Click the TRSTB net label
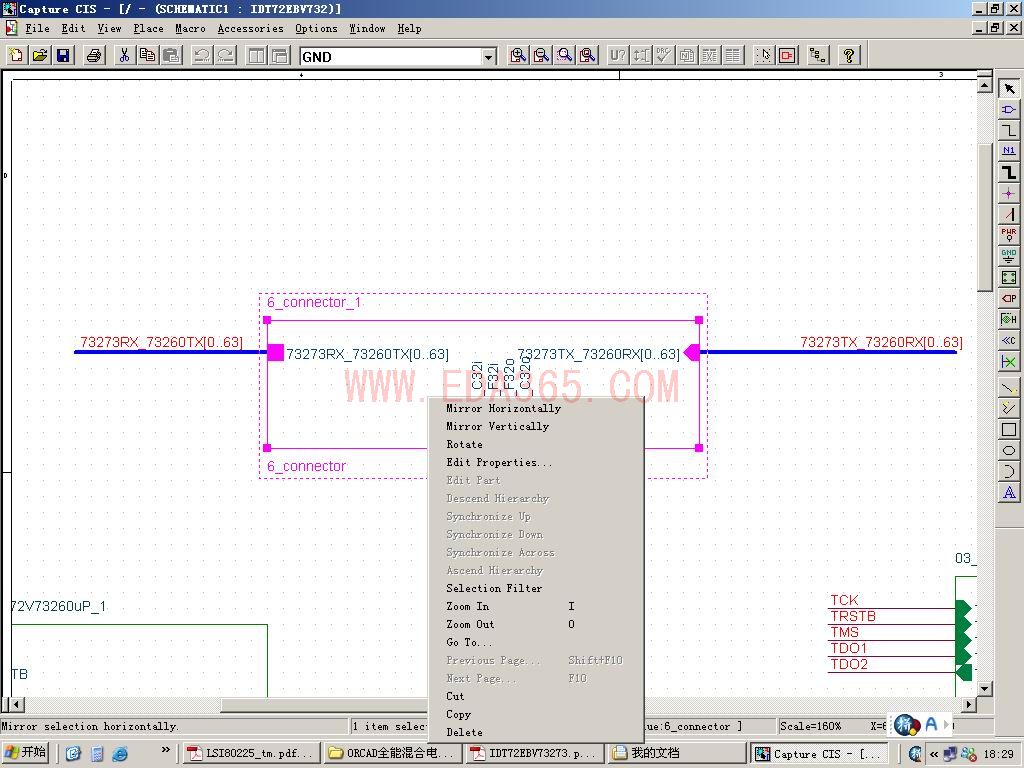1024x768 pixels. (853, 616)
